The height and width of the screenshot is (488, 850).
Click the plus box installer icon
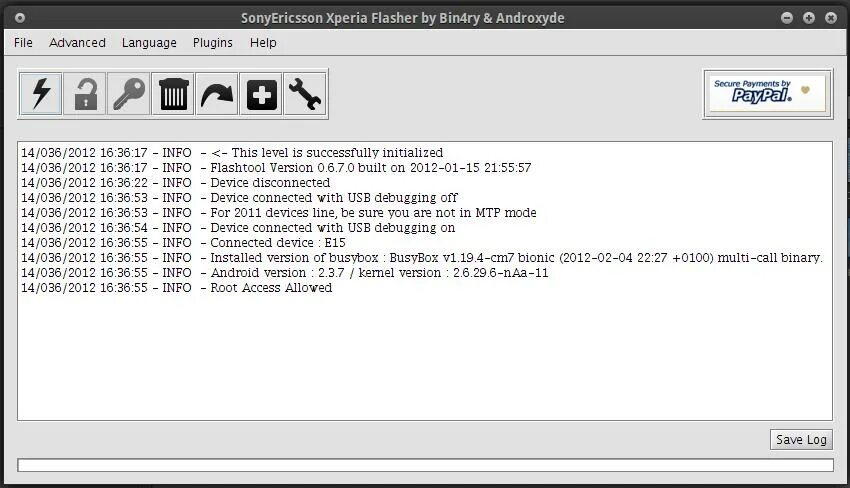point(261,94)
